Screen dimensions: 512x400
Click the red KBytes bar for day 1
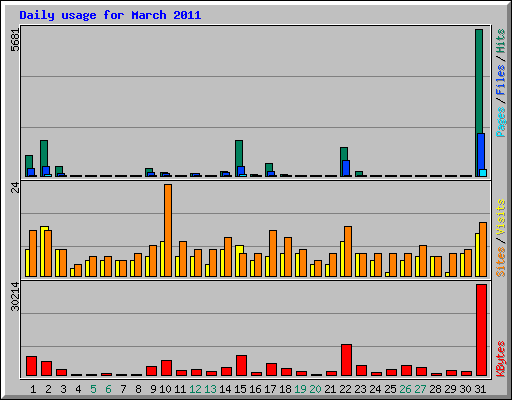[31, 366]
